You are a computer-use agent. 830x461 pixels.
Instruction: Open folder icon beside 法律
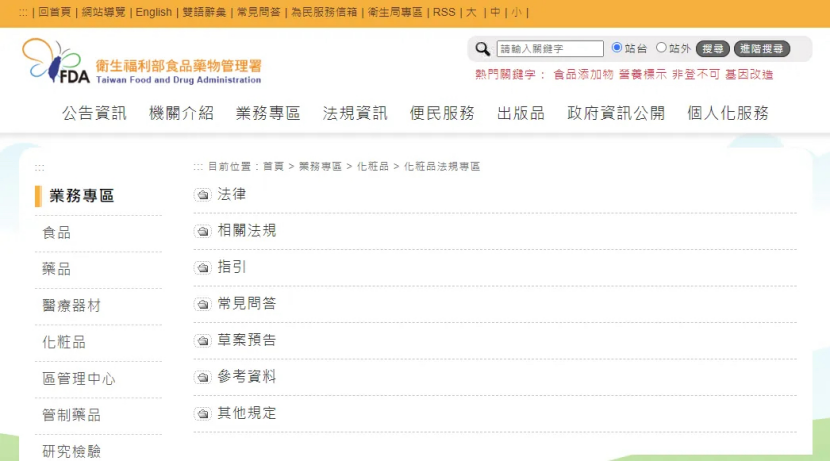(x=203, y=195)
